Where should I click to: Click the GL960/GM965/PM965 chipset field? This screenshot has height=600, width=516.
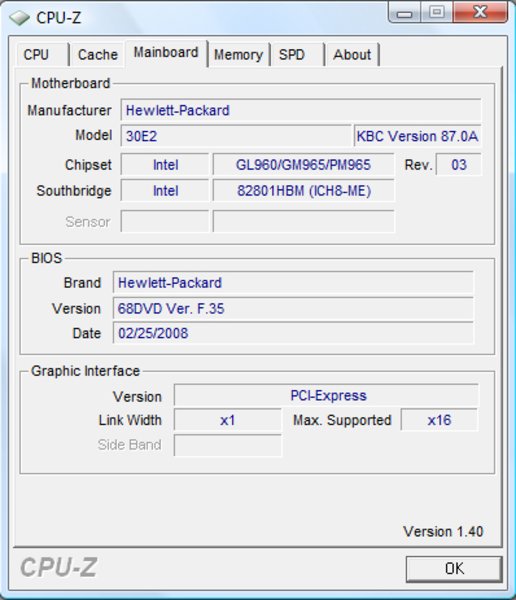tap(304, 165)
